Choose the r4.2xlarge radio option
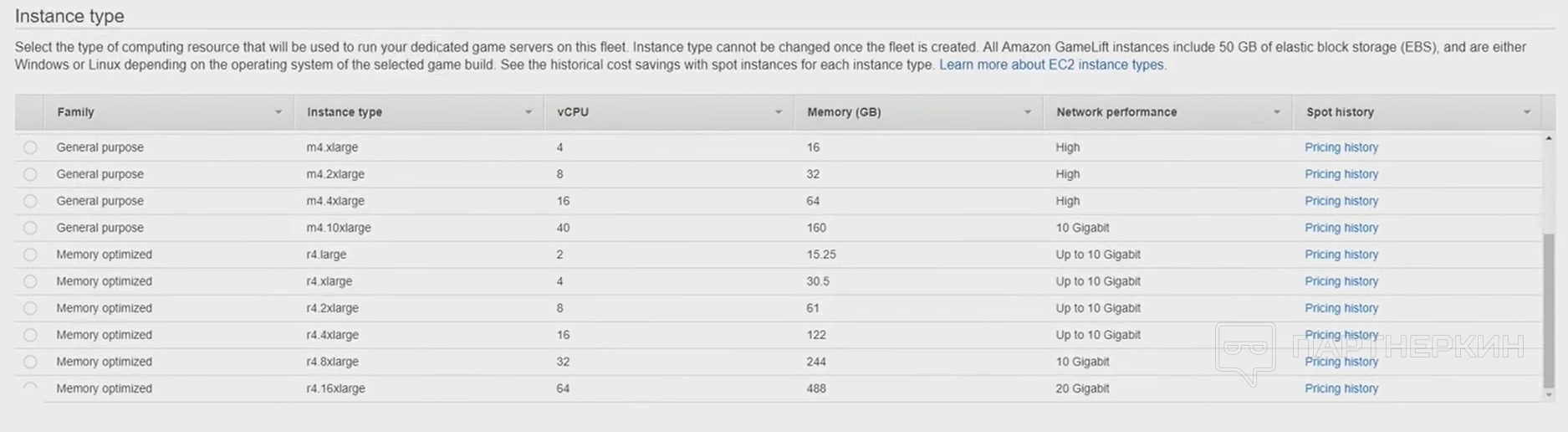The image size is (1568, 432). tap(30, 308)
